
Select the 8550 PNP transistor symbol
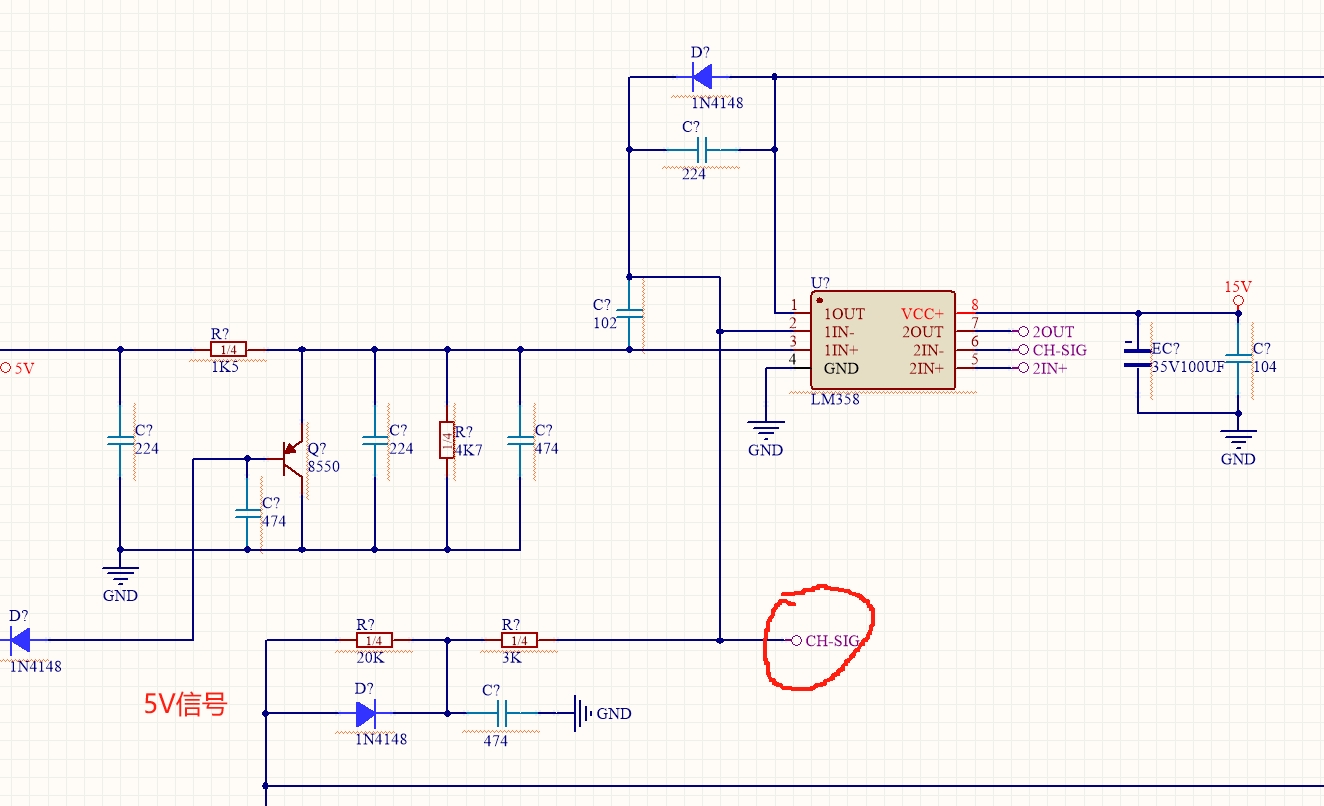[292, 458]
